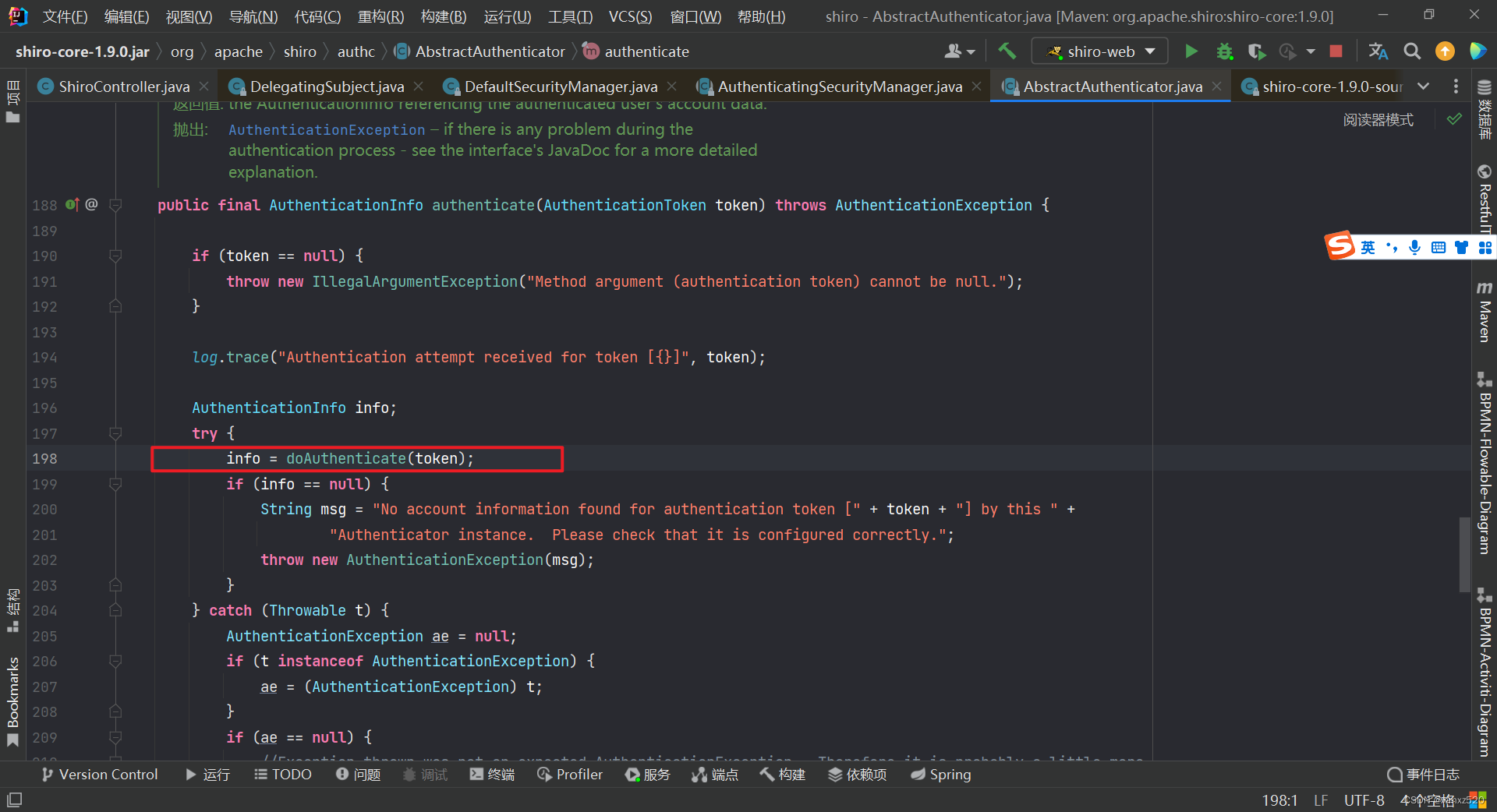The width and height of the screenshot is (1497, 812).
Task: Collapse the authenticate method fold marker line 188
Action: [115, 205]
